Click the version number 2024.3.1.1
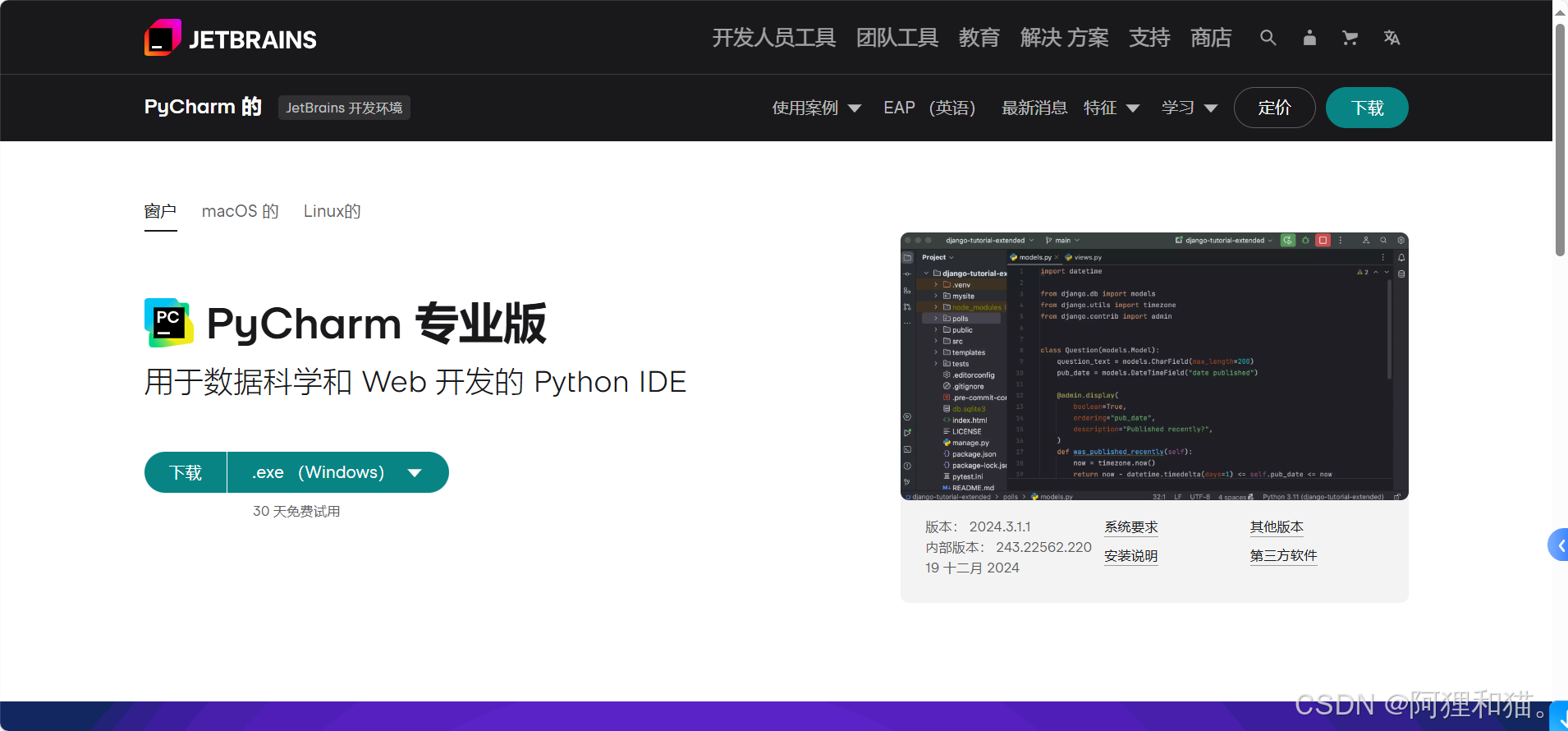The width and height of the screenshot is (1568, 731). pyautogui.click(x=1000, y=526)
